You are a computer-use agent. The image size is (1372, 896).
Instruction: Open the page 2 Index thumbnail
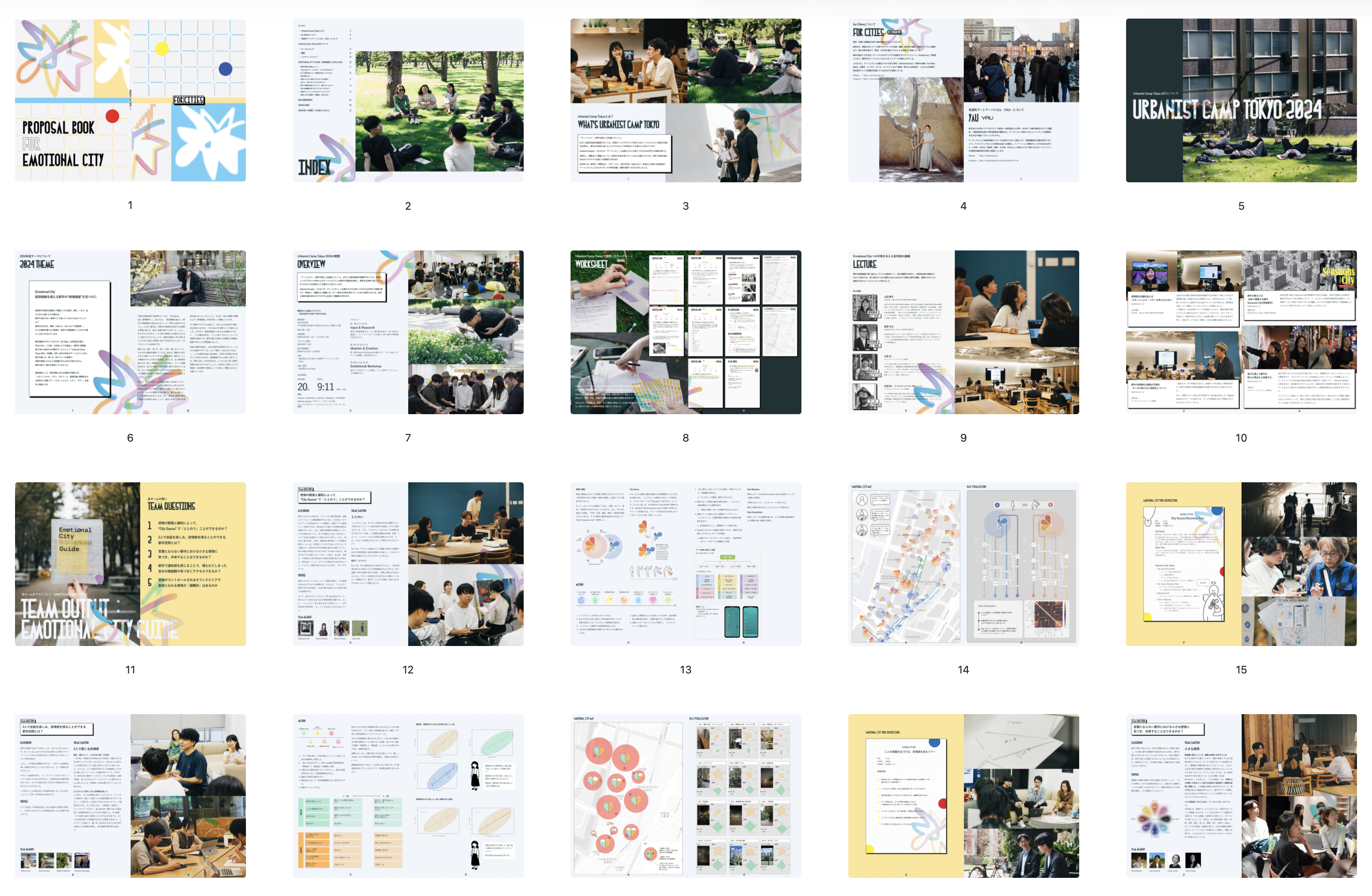point(408,100)
